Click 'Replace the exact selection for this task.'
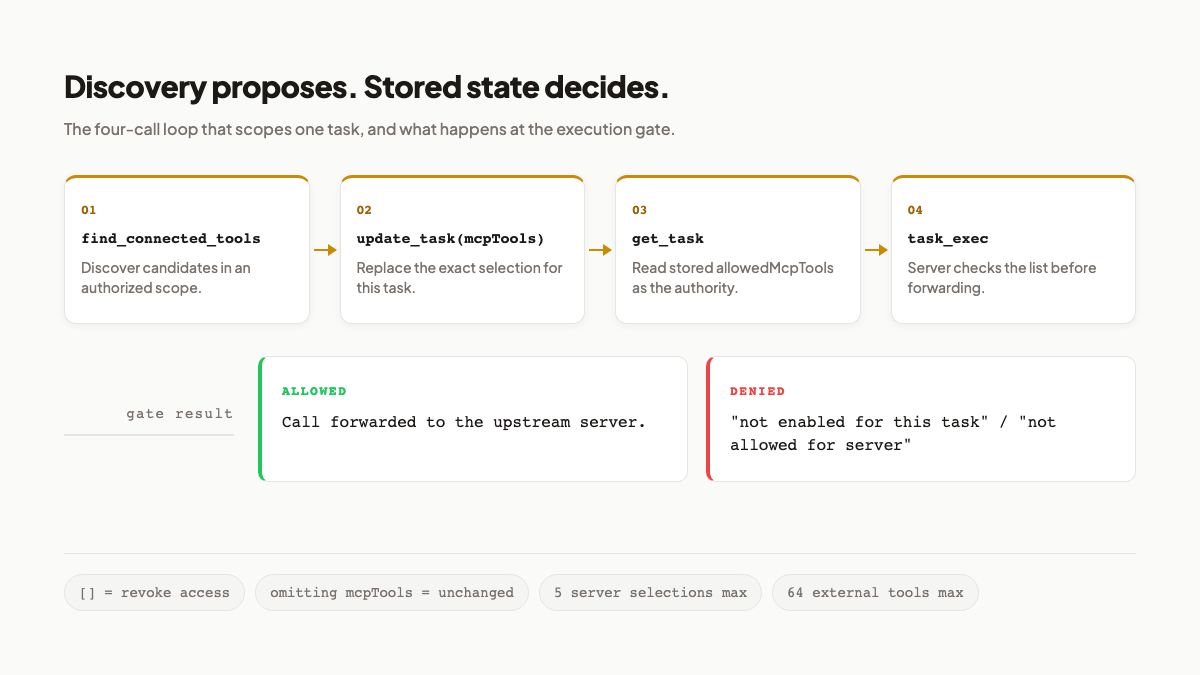 point(459,278)
